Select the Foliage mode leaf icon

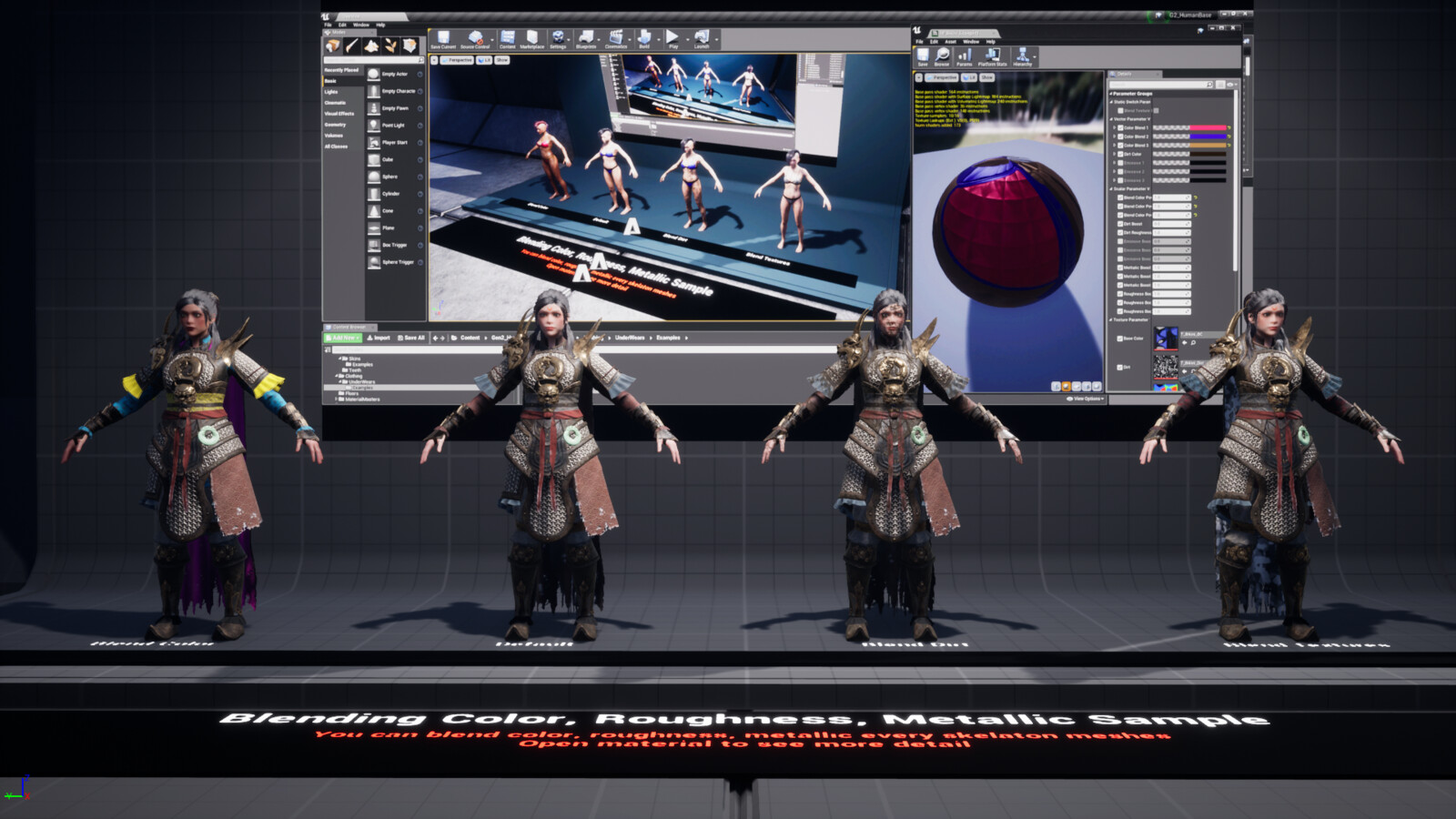point(390,45)
